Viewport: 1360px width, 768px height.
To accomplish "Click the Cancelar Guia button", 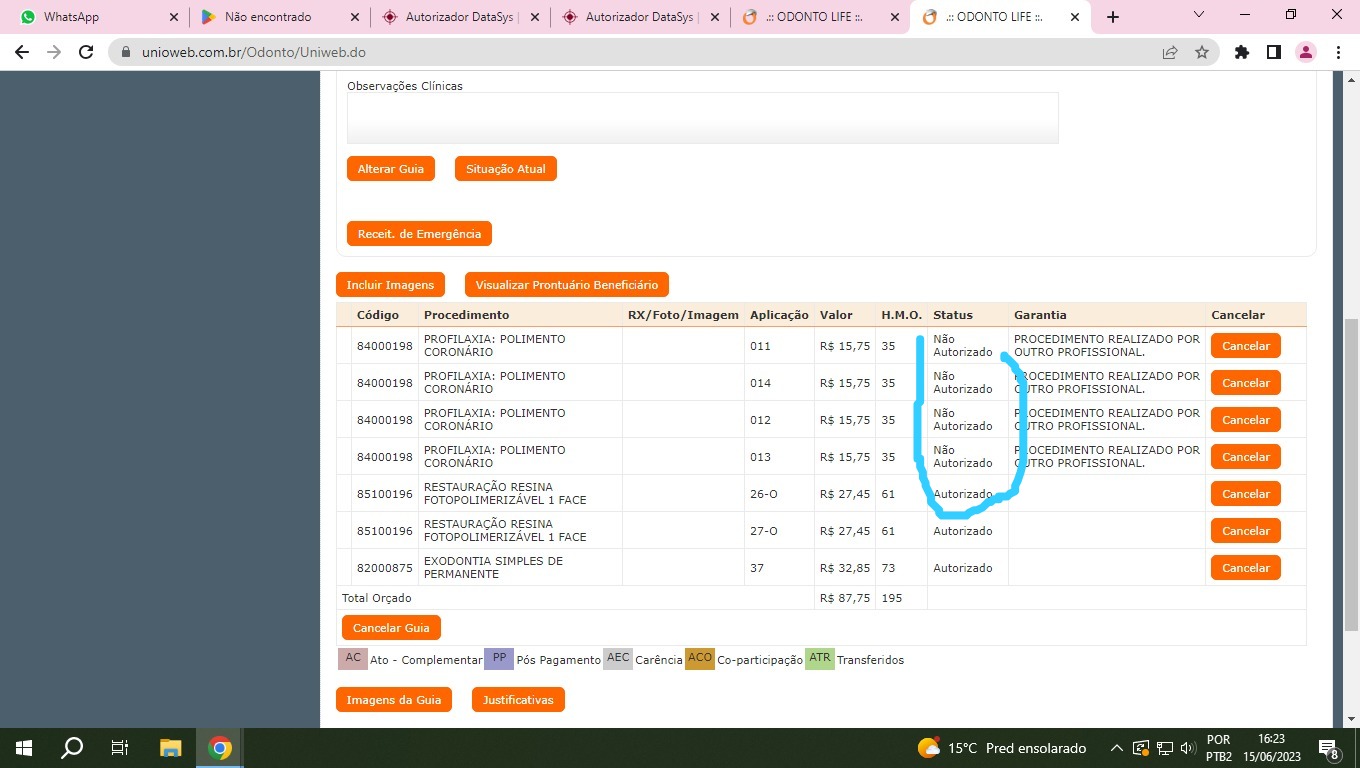I will (x=391, y=628).
